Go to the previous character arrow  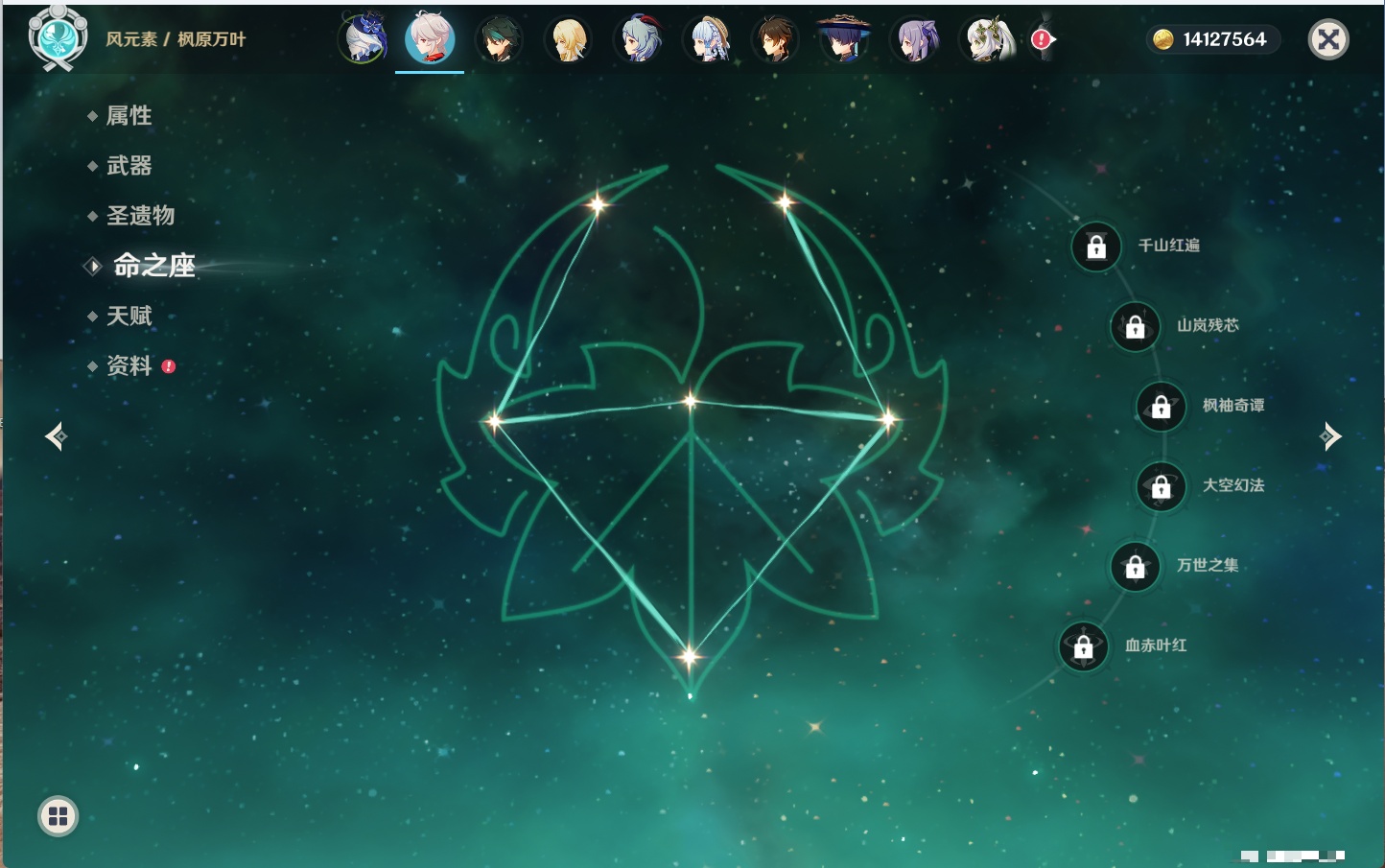[x=56, y=436]
